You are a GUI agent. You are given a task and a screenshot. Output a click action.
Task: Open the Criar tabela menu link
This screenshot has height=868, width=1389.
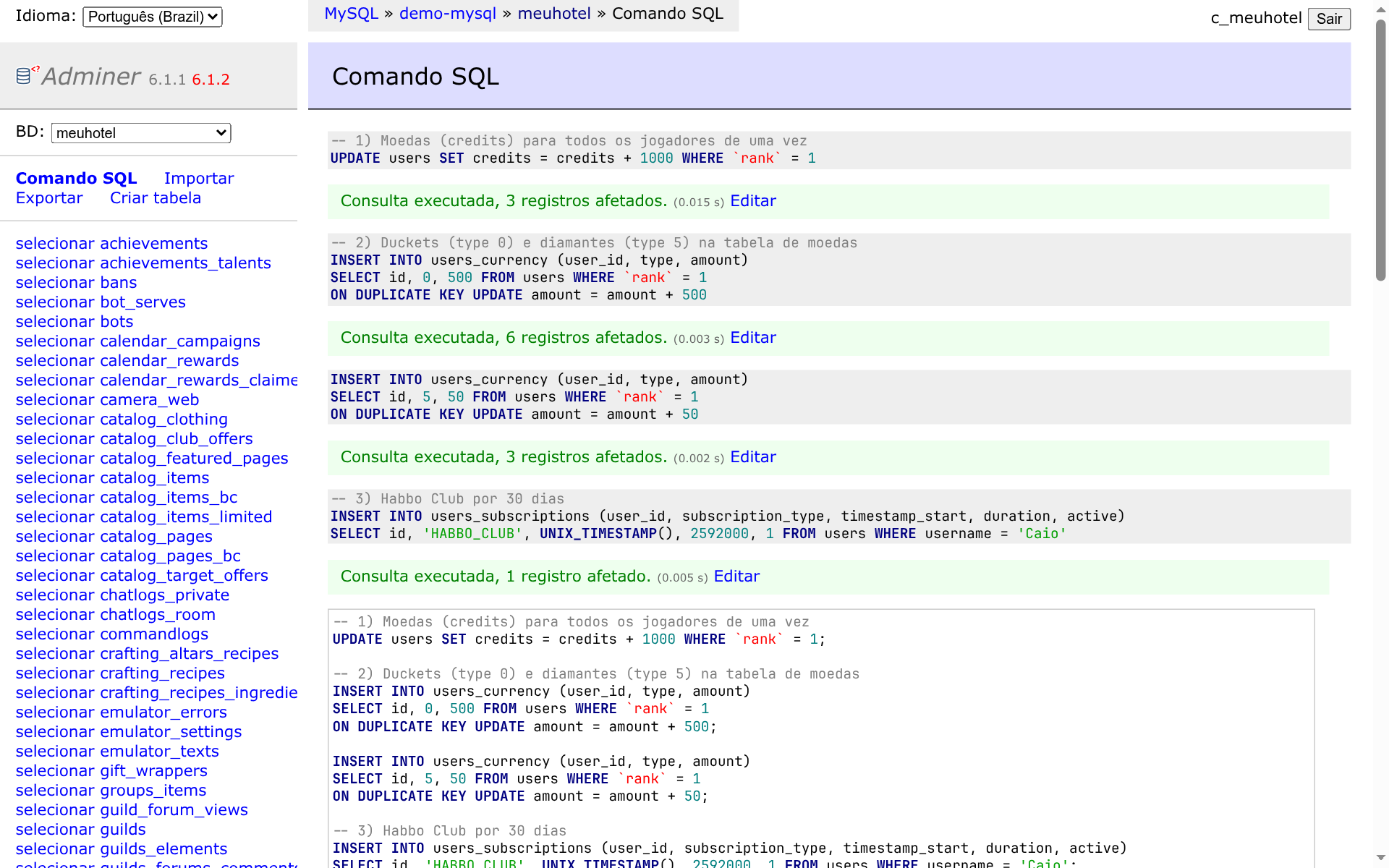pos(156,197)
